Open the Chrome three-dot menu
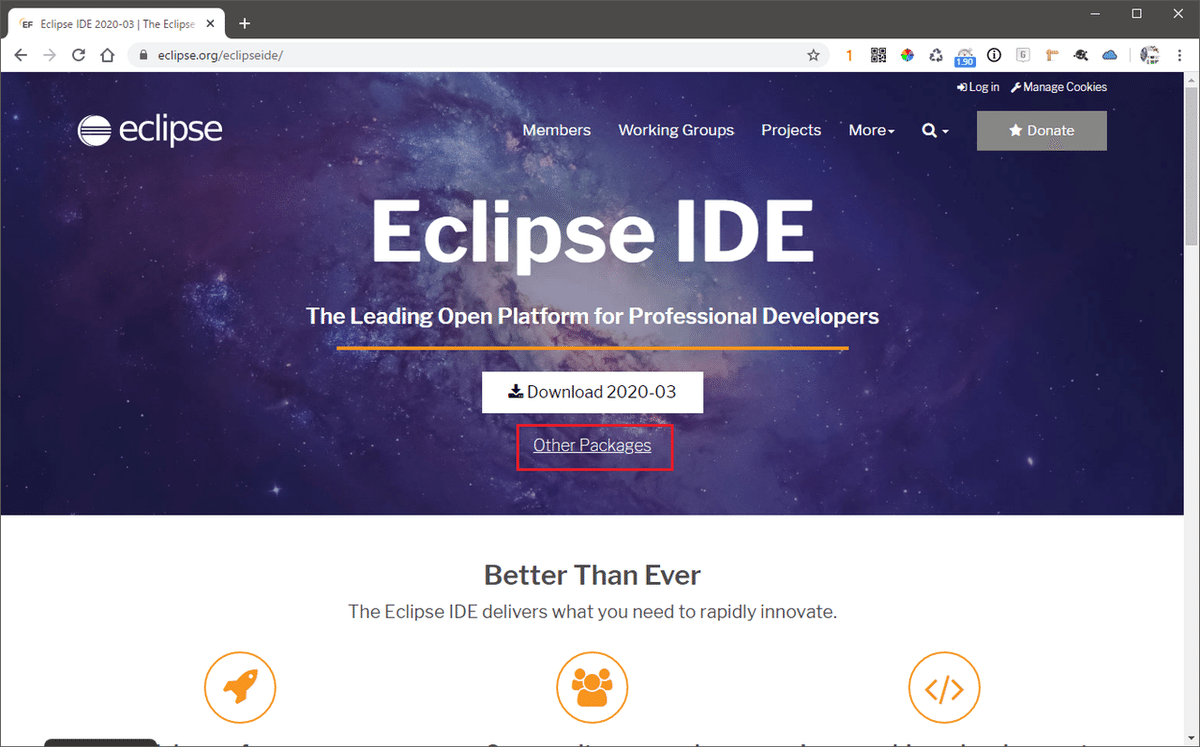This screenshot has height=747, width=1200. click(1180, 55)
